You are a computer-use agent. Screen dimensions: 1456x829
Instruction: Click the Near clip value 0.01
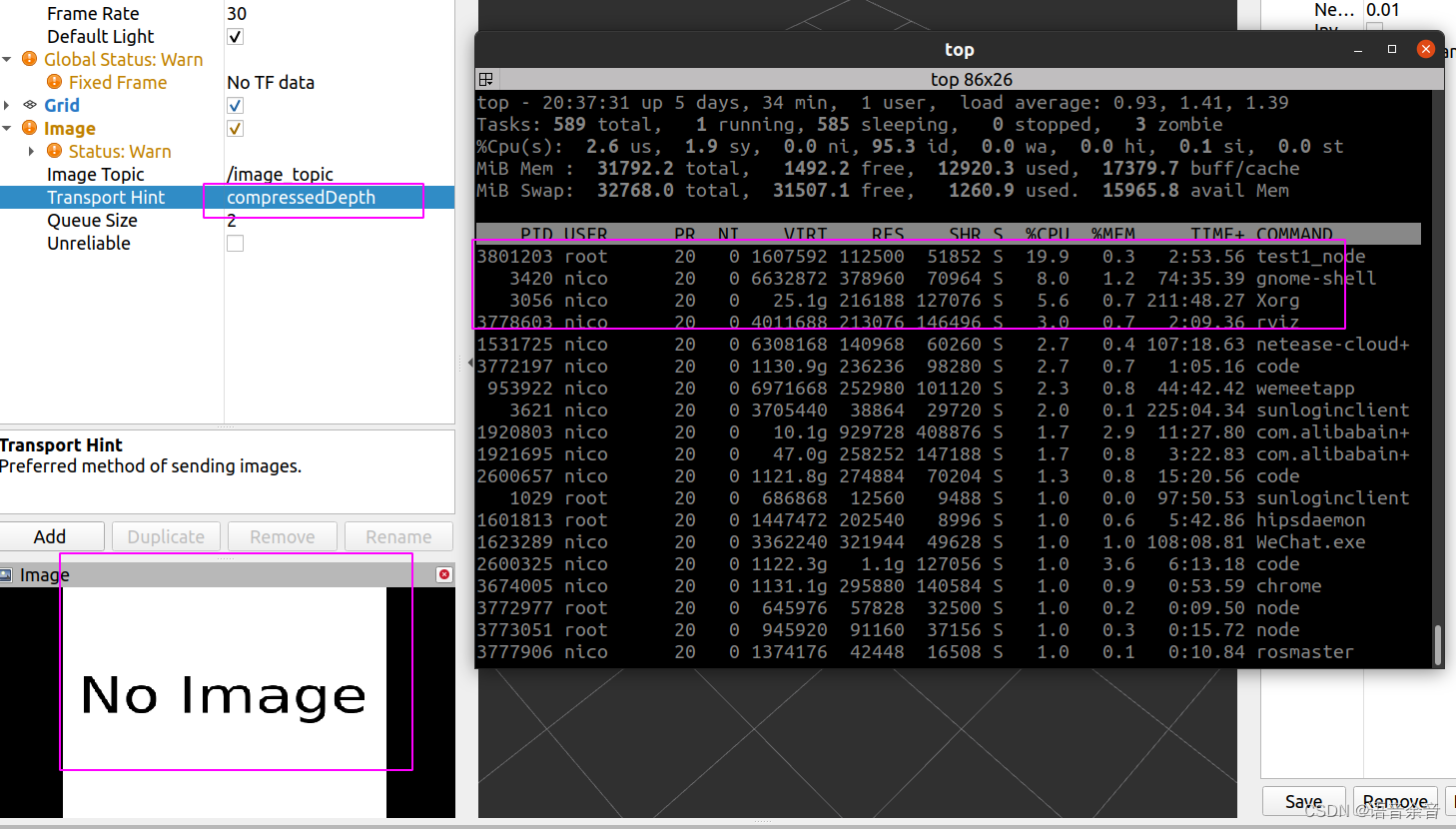[1383, 9]
